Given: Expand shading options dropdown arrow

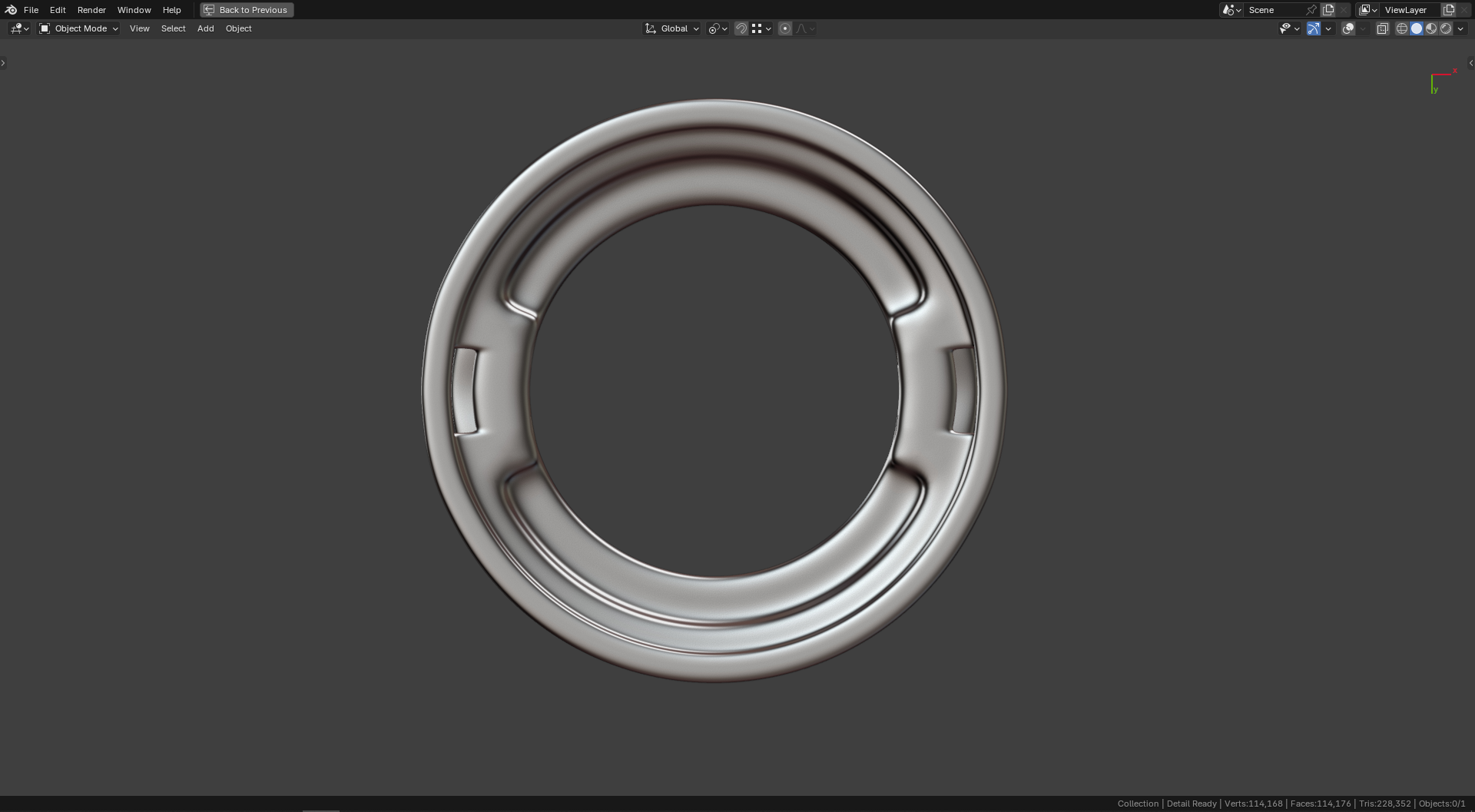Looking at the screenshot, I should pyautogui.click(x=1460, y=28).
